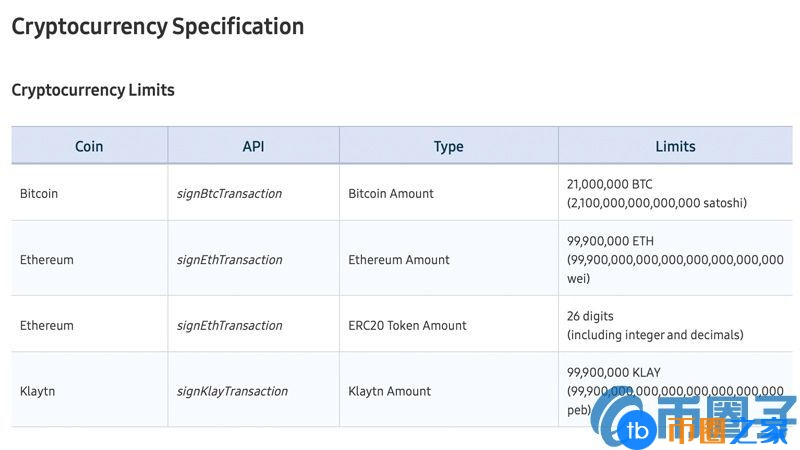Select the Type column header
The width and height of the screenshot is (800, 450).
[x=448, y=146]
